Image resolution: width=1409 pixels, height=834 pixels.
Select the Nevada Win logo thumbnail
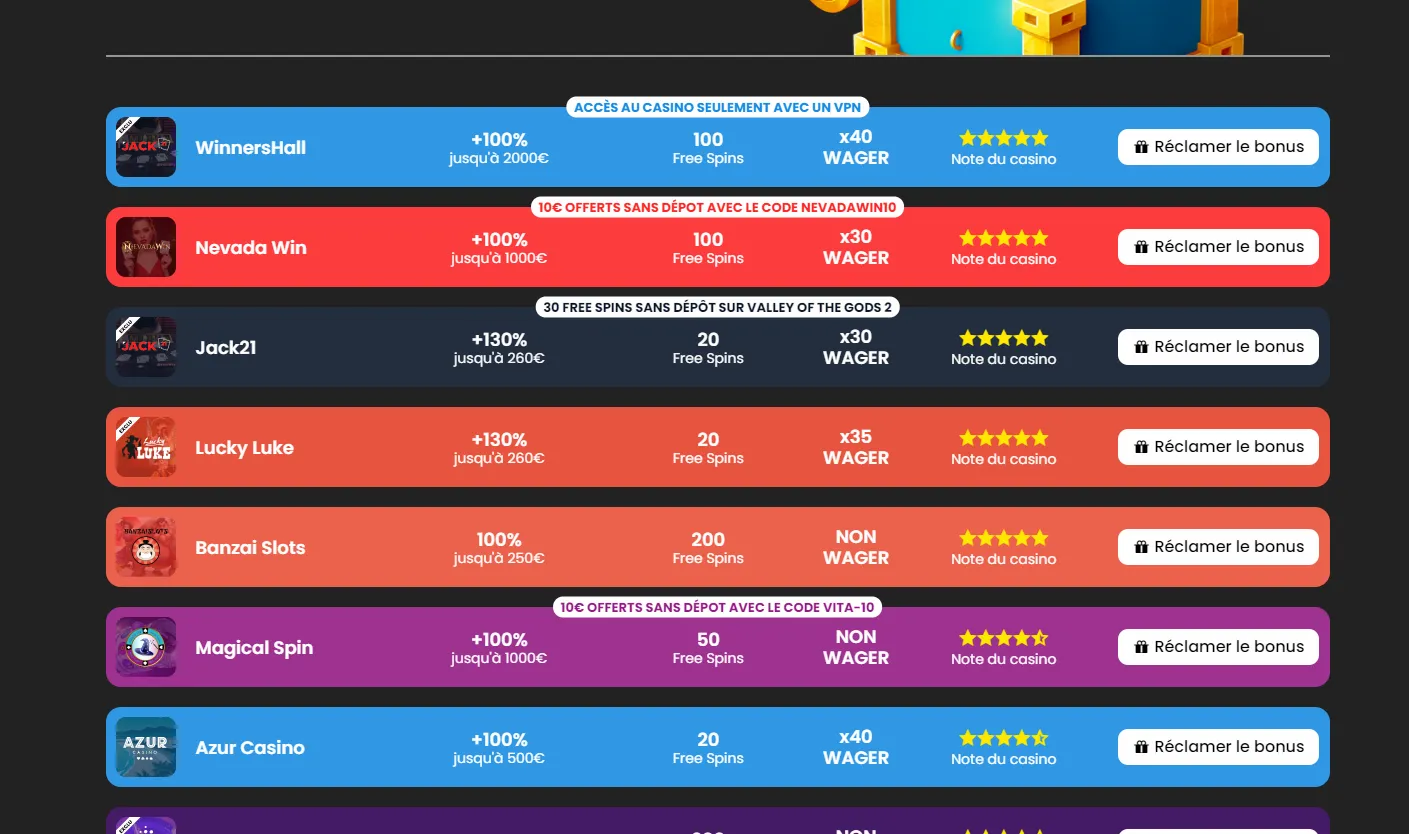click(145, 247)
